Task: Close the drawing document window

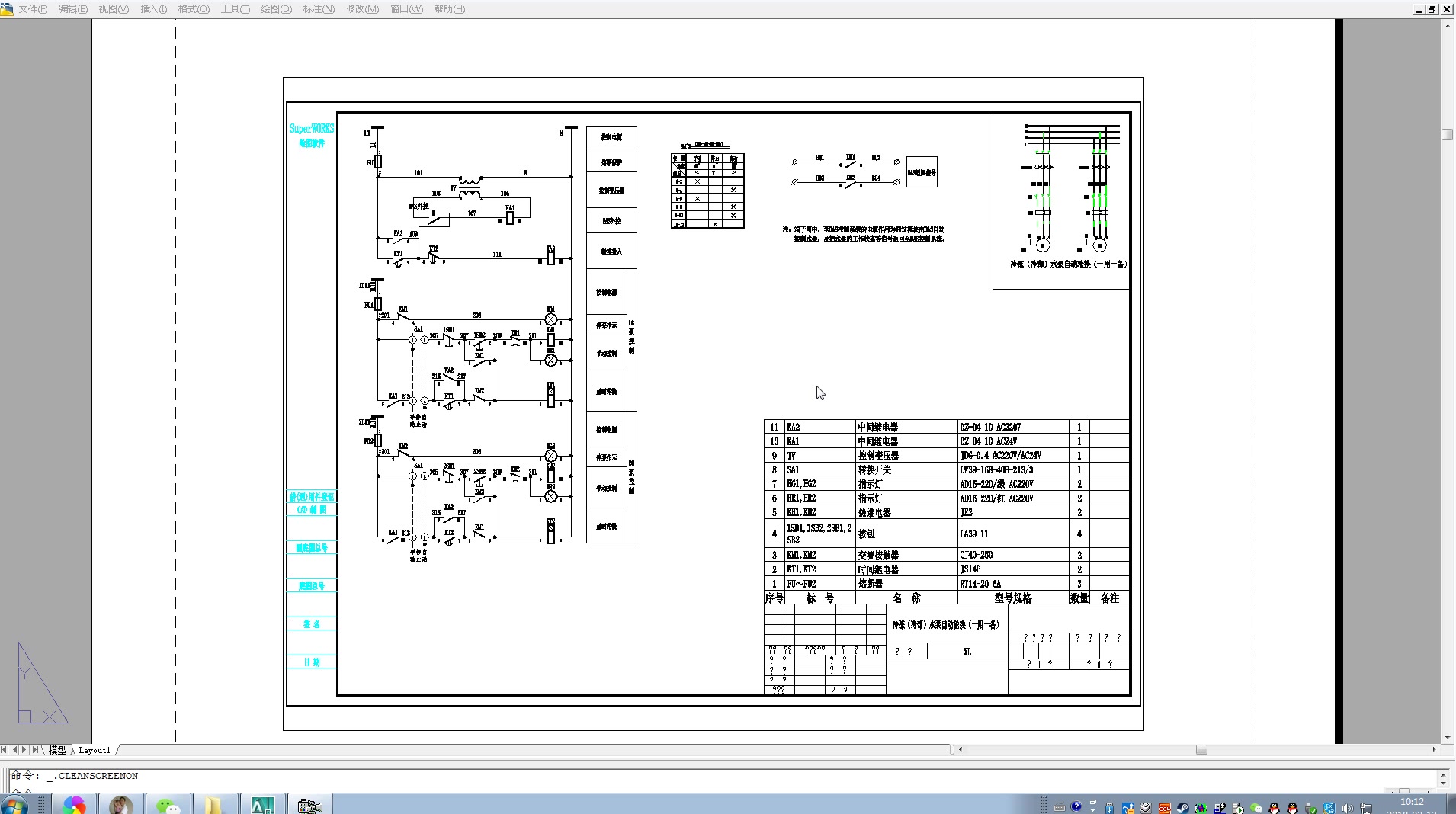Action: 1447,9
